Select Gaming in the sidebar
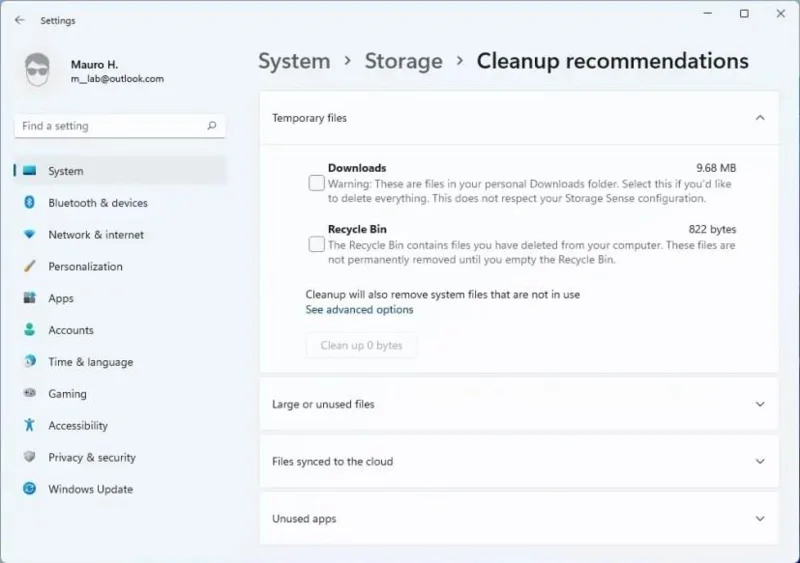 tap(120, 394)
